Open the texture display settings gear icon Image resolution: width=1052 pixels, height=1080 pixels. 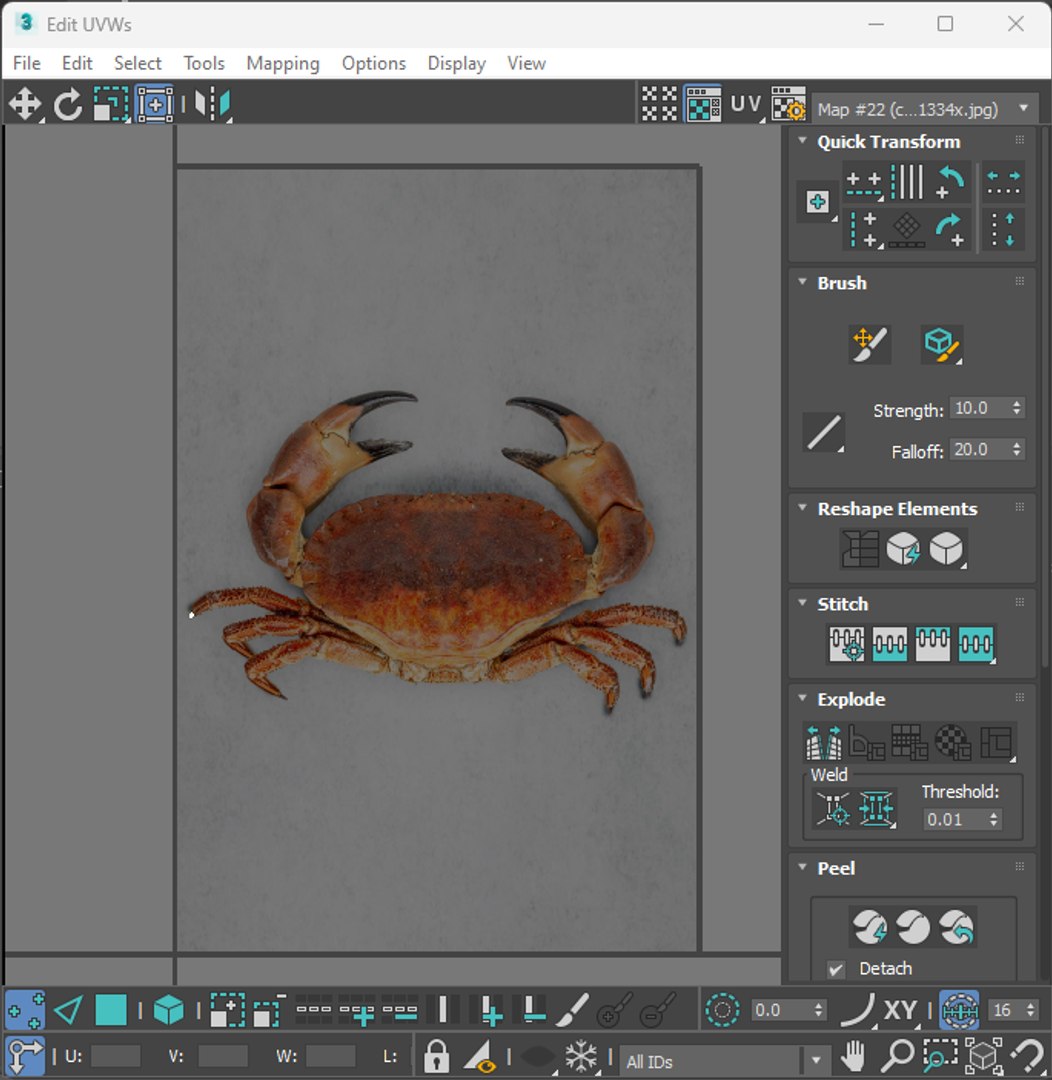point(788,105)
